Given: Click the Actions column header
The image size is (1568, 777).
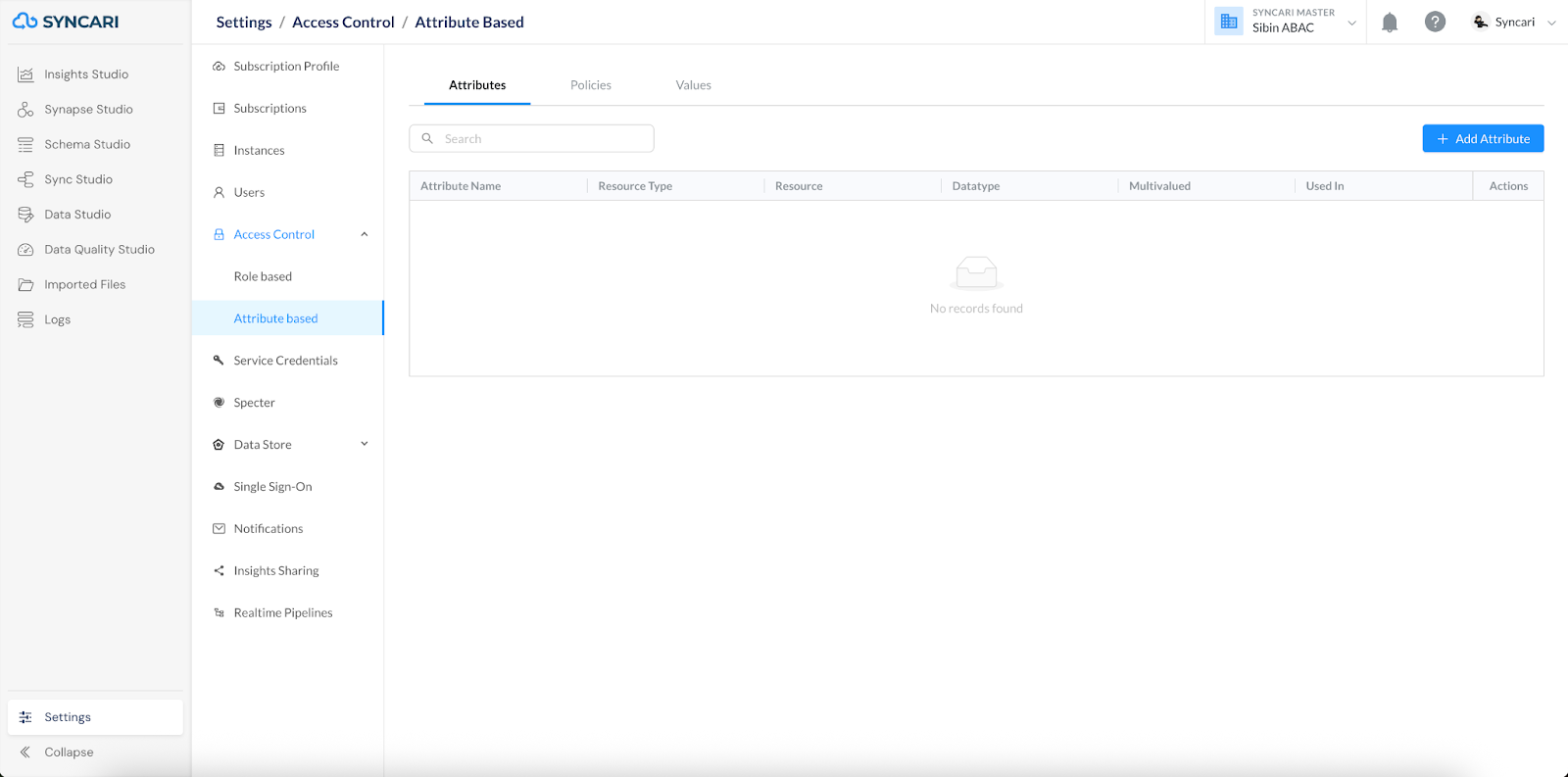Looking at the screenshot, I should point(1508,186).
